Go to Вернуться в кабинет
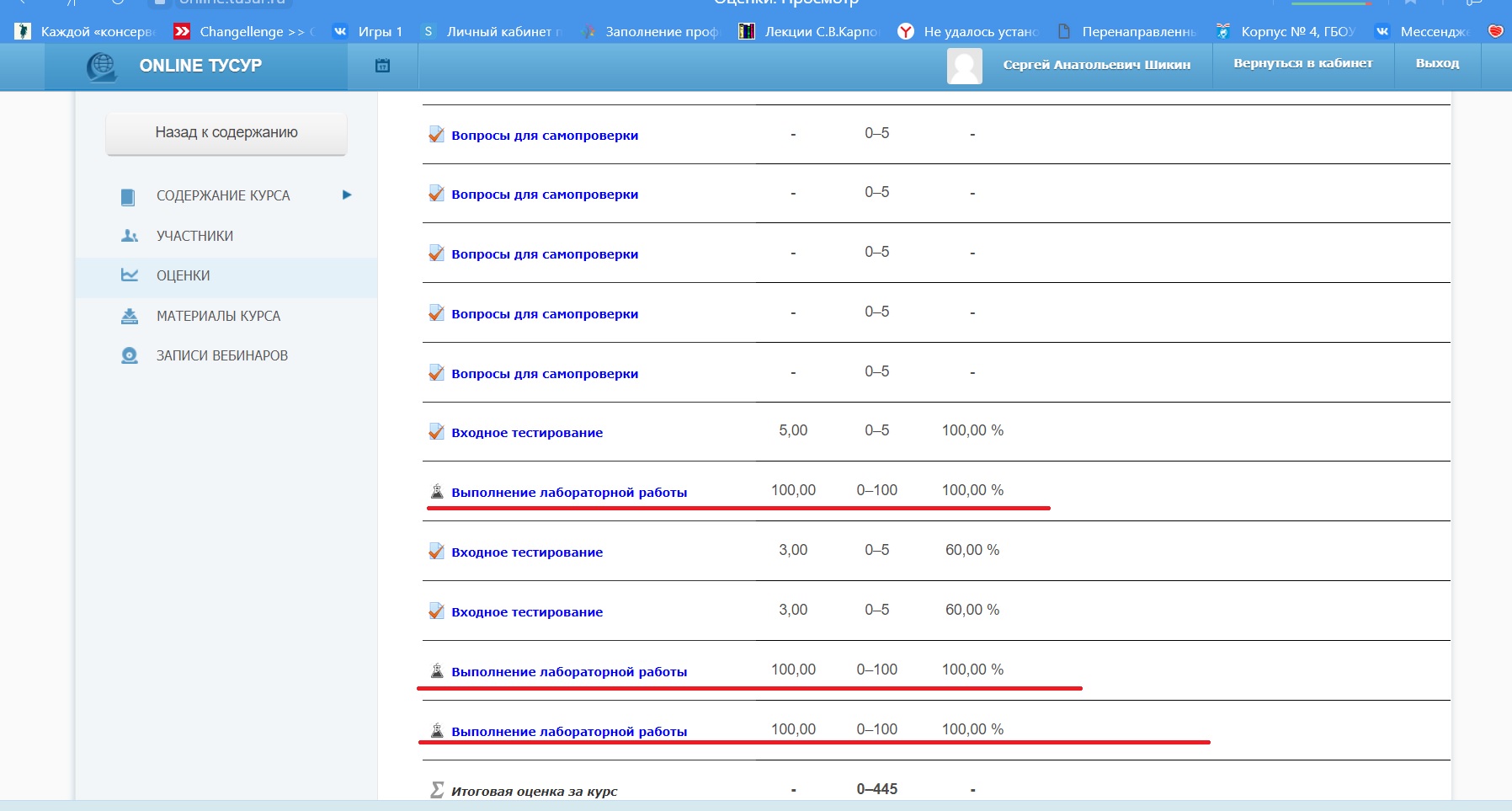Viewport: 1512px width, 811px height. point(1302,63)
